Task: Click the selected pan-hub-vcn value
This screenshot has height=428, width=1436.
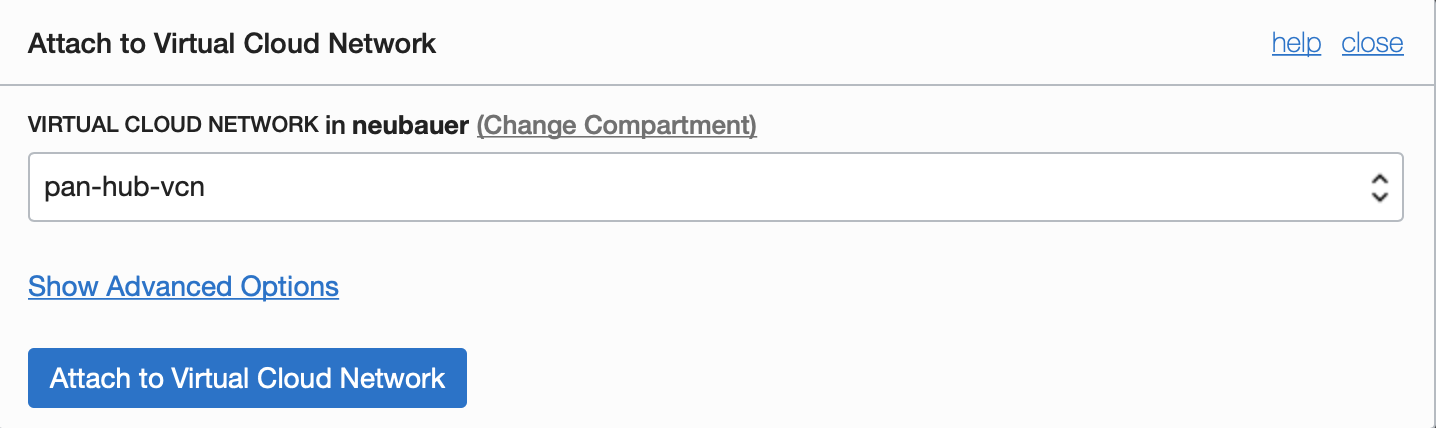Action: (125, 187)
